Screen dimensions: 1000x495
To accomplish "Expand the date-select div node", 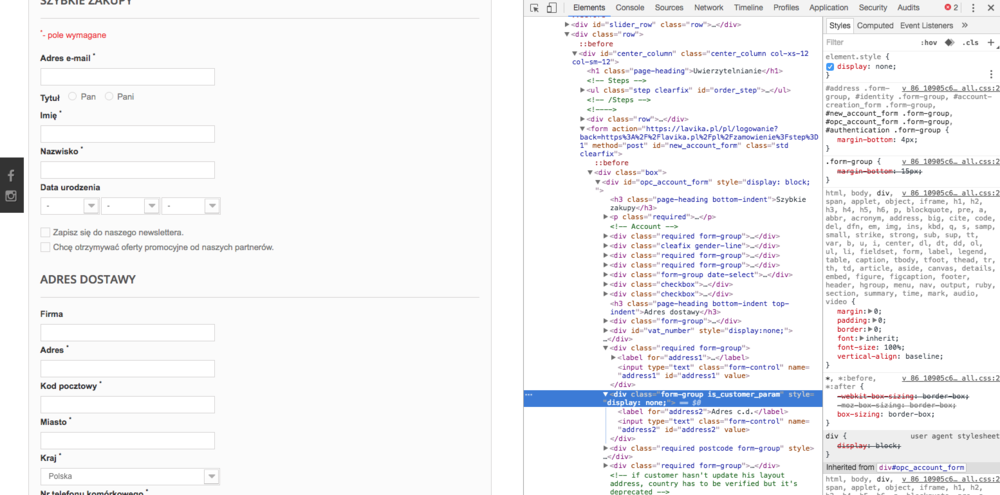I will pyautogui.click(x=605, y=275).
